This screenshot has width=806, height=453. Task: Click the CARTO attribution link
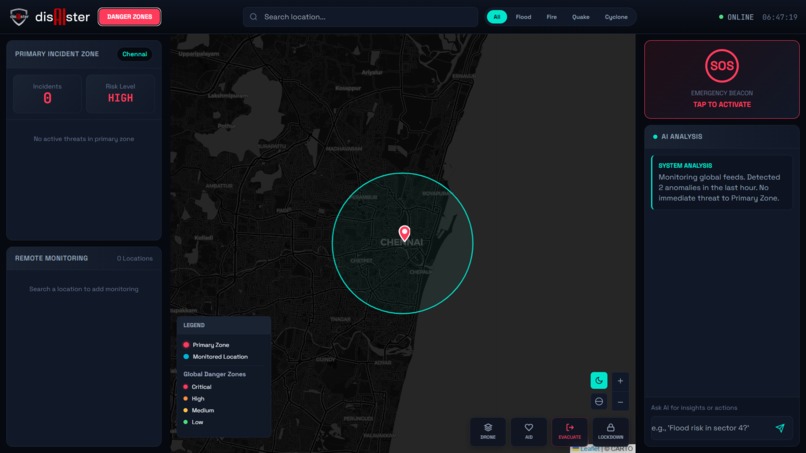point(621,449)
